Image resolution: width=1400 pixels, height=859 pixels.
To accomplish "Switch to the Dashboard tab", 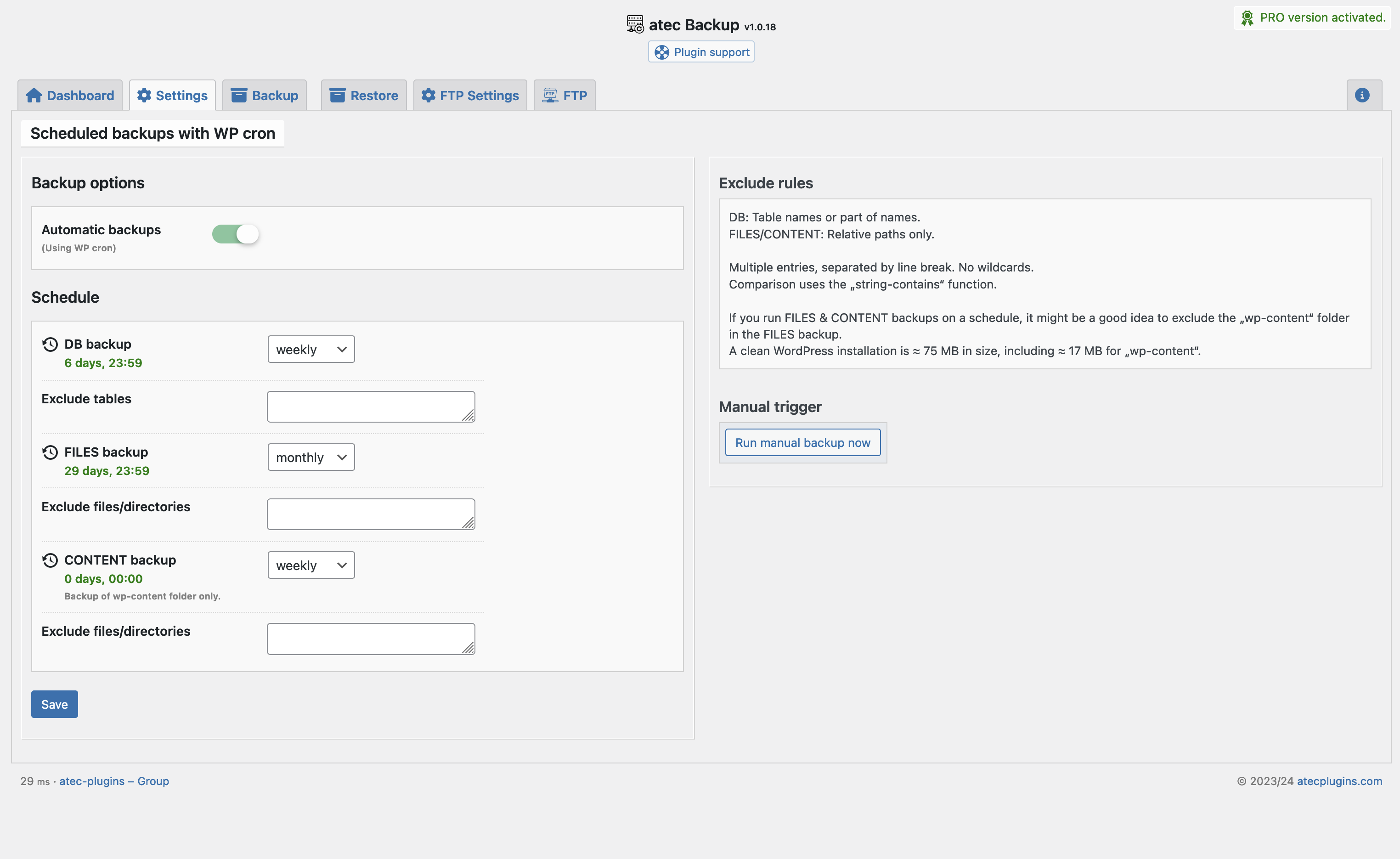I will pos(70,96).
